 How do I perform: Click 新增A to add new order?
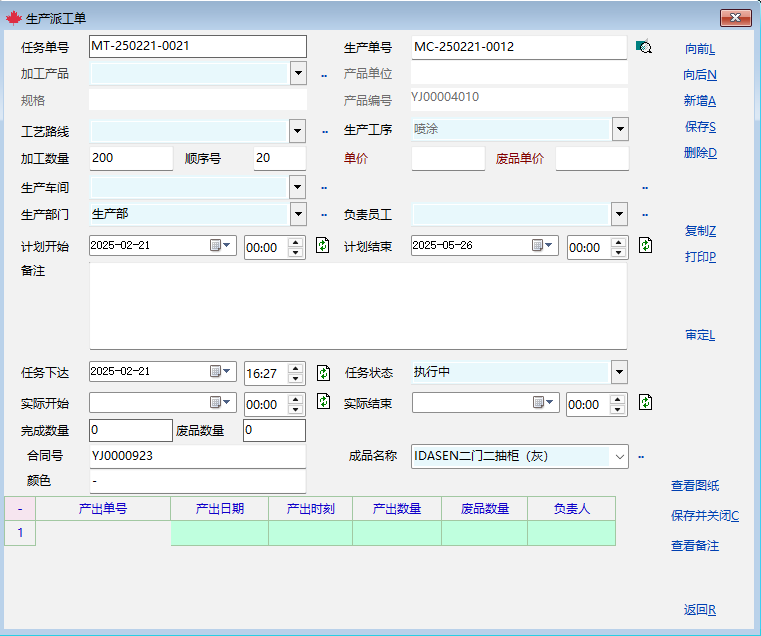700,101
